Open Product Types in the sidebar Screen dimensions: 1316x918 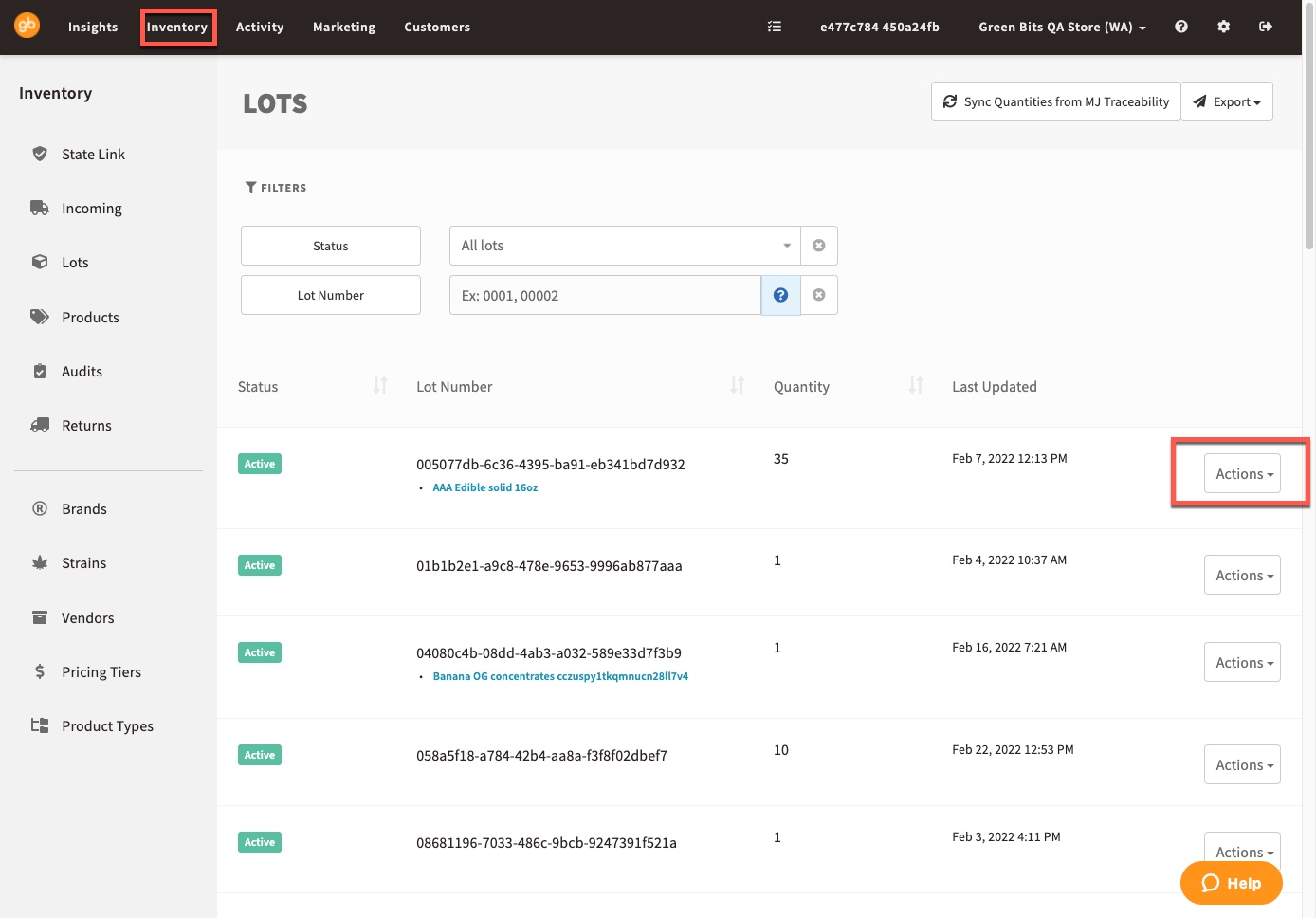(107, 726)
